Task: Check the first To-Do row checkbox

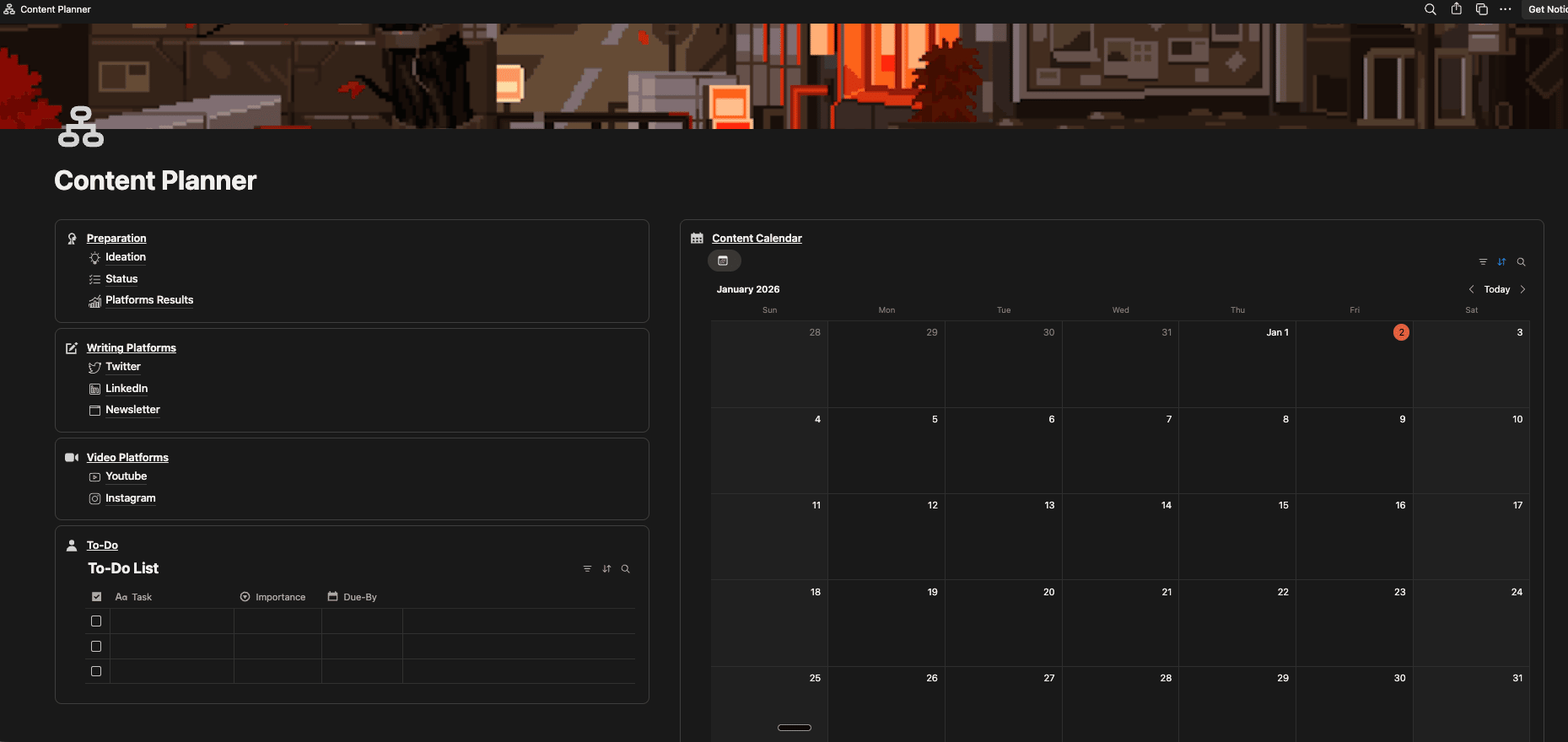Action: [96, 621]
